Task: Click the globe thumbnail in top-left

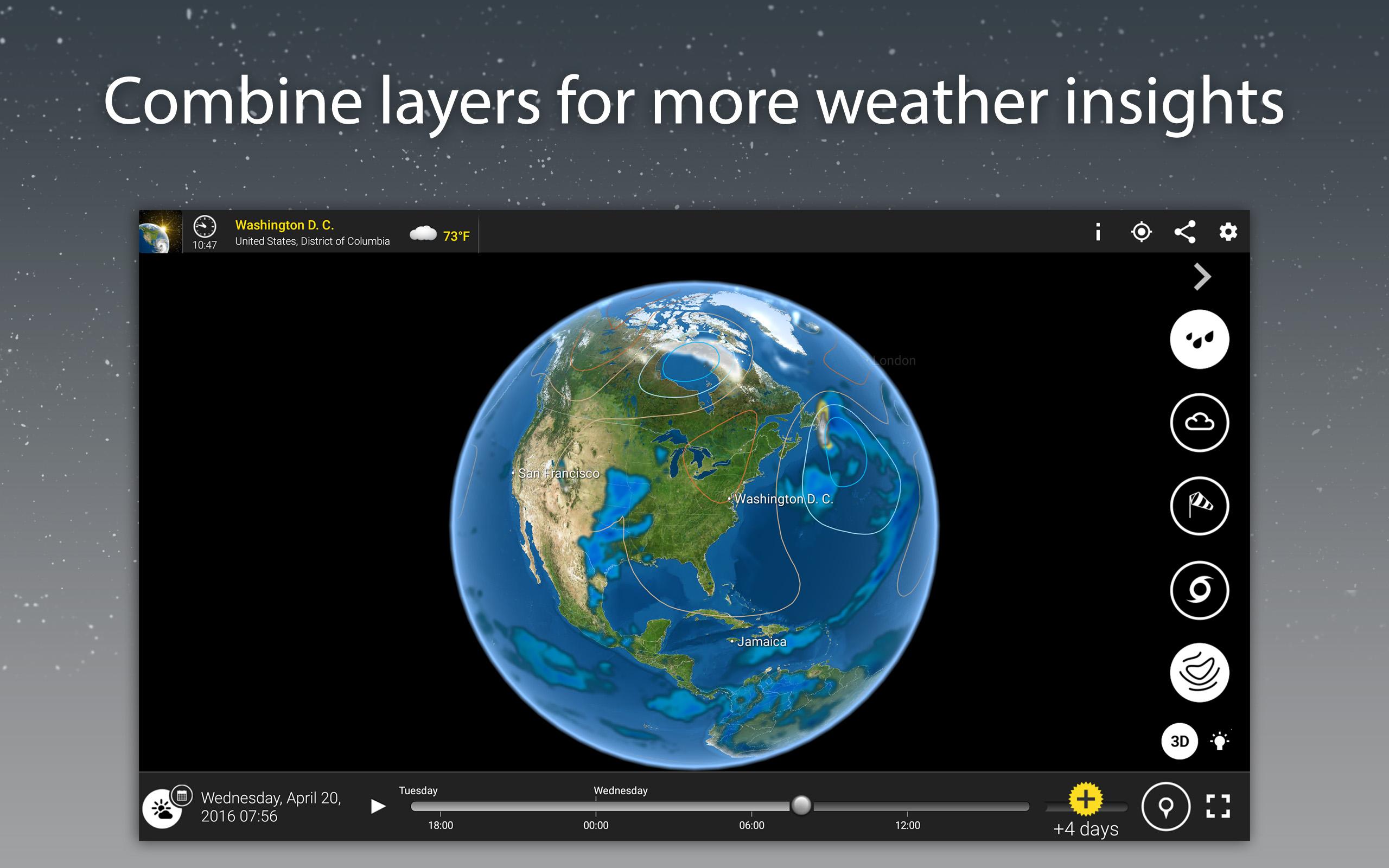Action: click(x=160, y=232)
